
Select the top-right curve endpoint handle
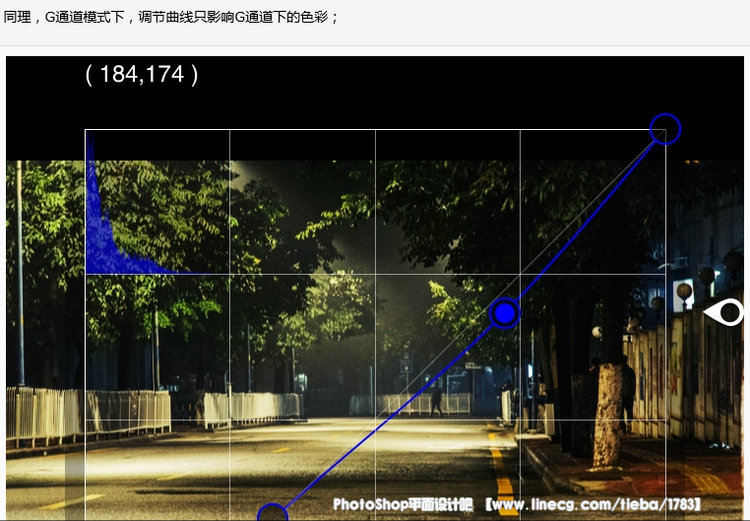[x=665, y=129]
